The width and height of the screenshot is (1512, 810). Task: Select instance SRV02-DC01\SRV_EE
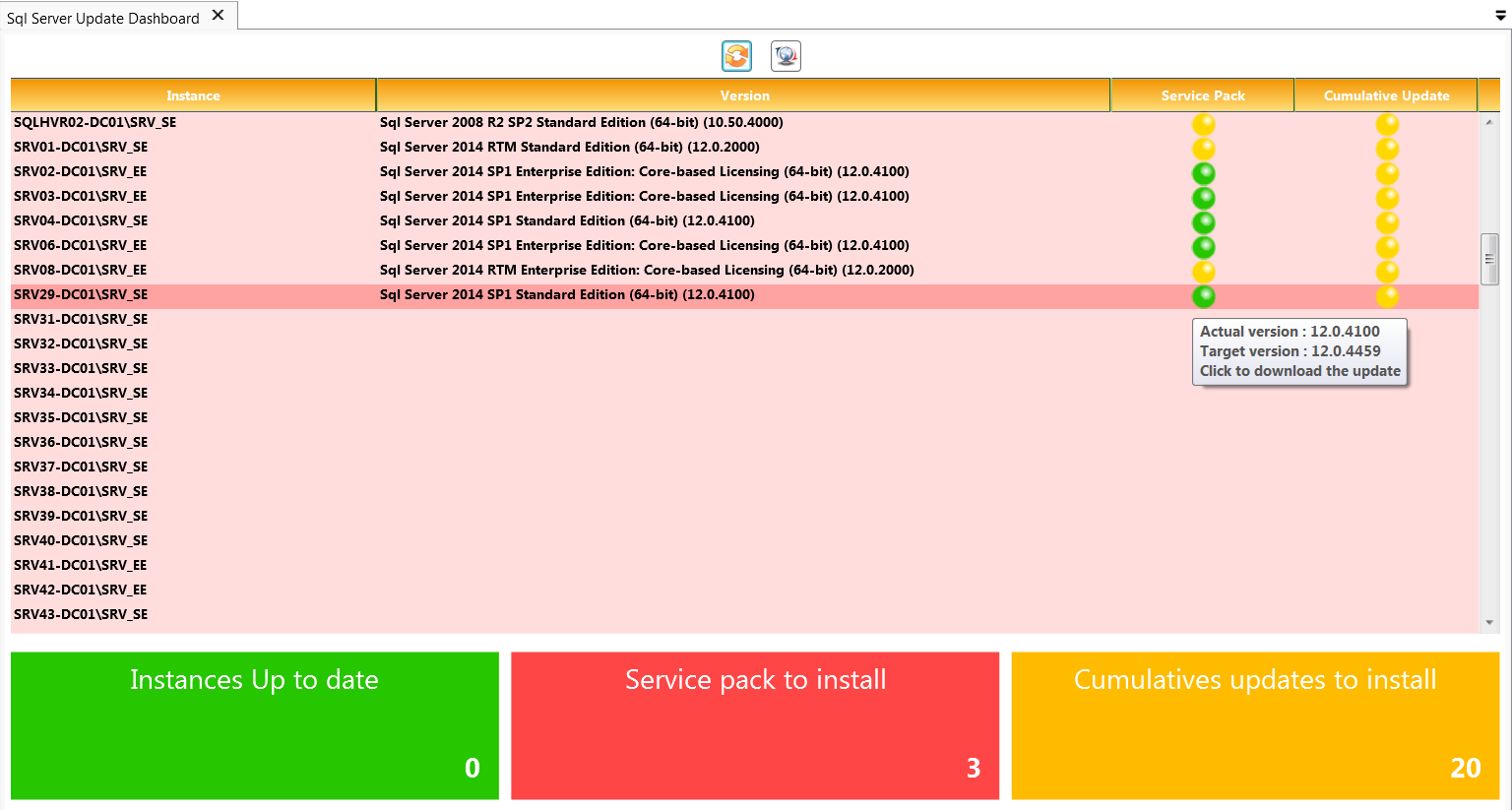pos(81,171)
